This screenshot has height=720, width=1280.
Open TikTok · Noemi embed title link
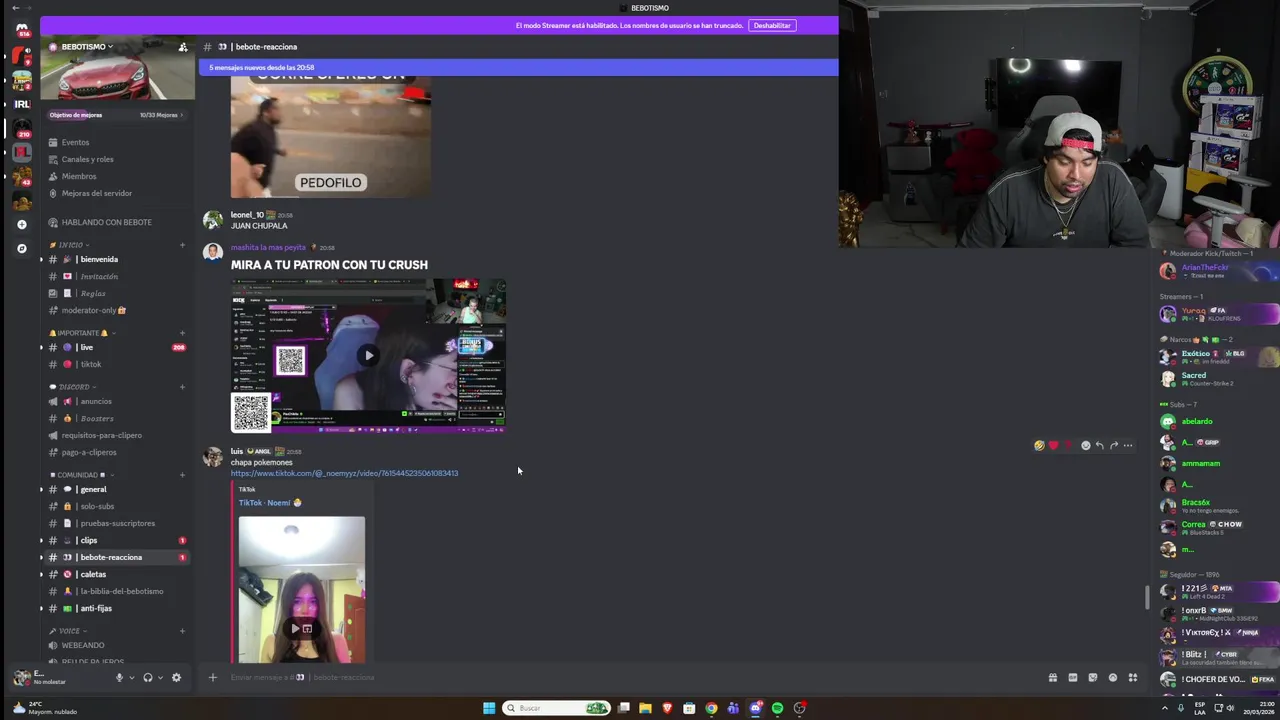pyautogui.click(x=270, y=503)
